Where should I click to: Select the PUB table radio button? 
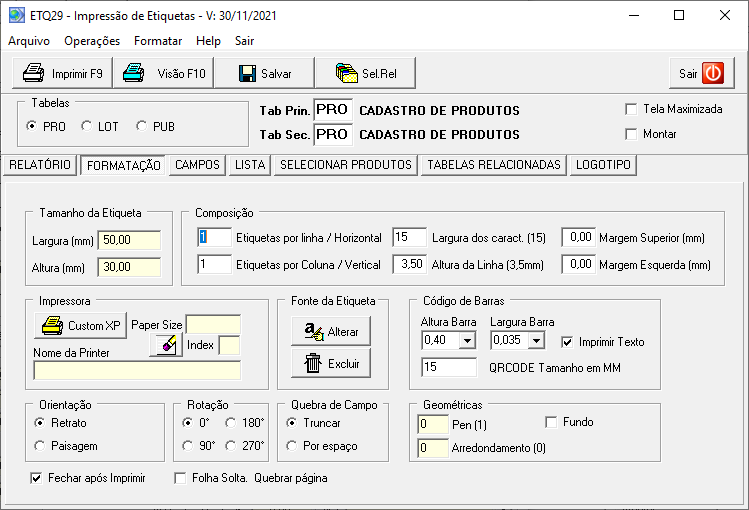point(141,126)
